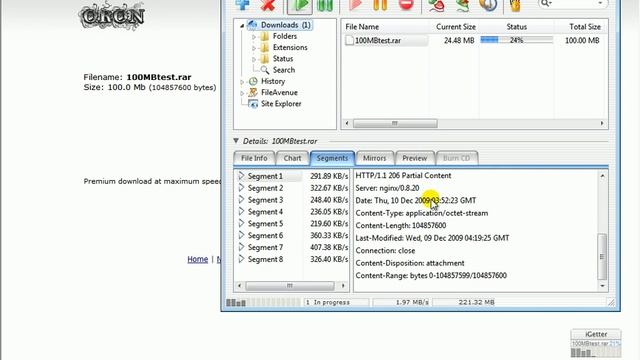Expand the History tree node
Viewport: 640px width, 360px height.
(242, 82)
